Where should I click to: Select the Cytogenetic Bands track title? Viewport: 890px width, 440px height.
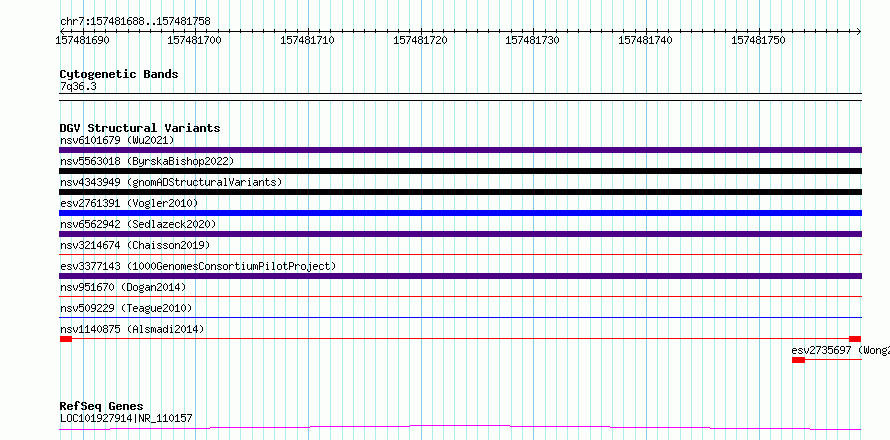(x=119, y=74)
